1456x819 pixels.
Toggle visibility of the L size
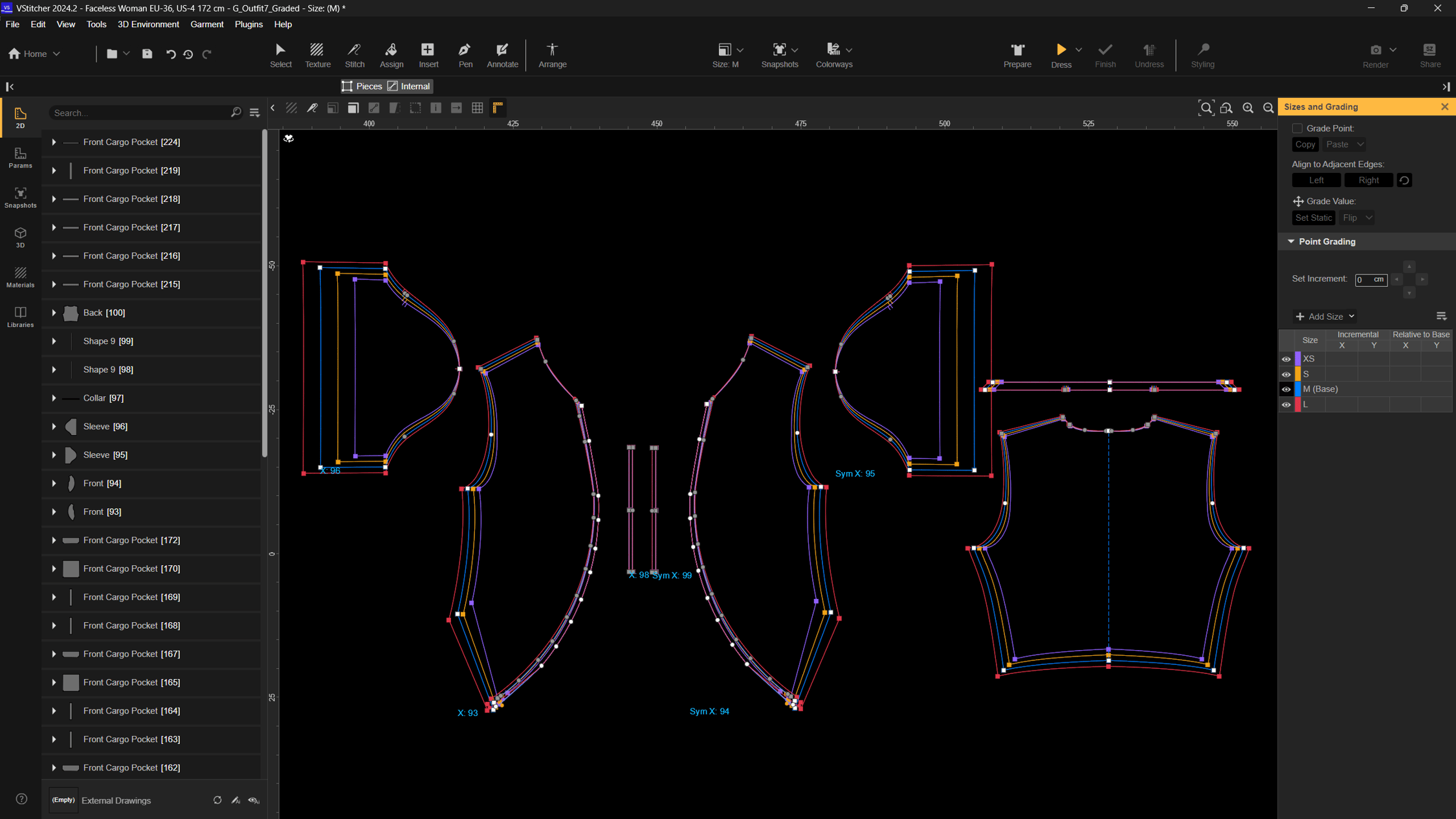[x=1286, y=404]
